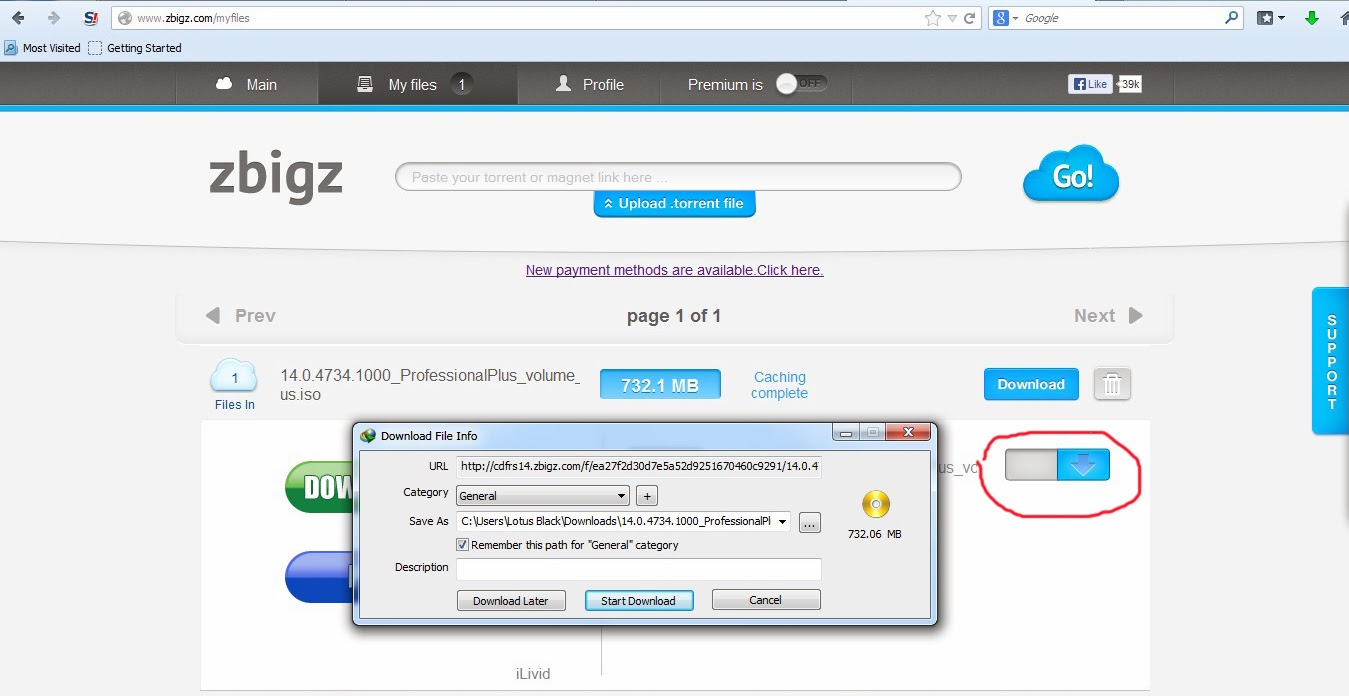The width and height of the screenshot is (1349, 696).
Task: Open the My files tab
Action: click(x=418, y=85)
